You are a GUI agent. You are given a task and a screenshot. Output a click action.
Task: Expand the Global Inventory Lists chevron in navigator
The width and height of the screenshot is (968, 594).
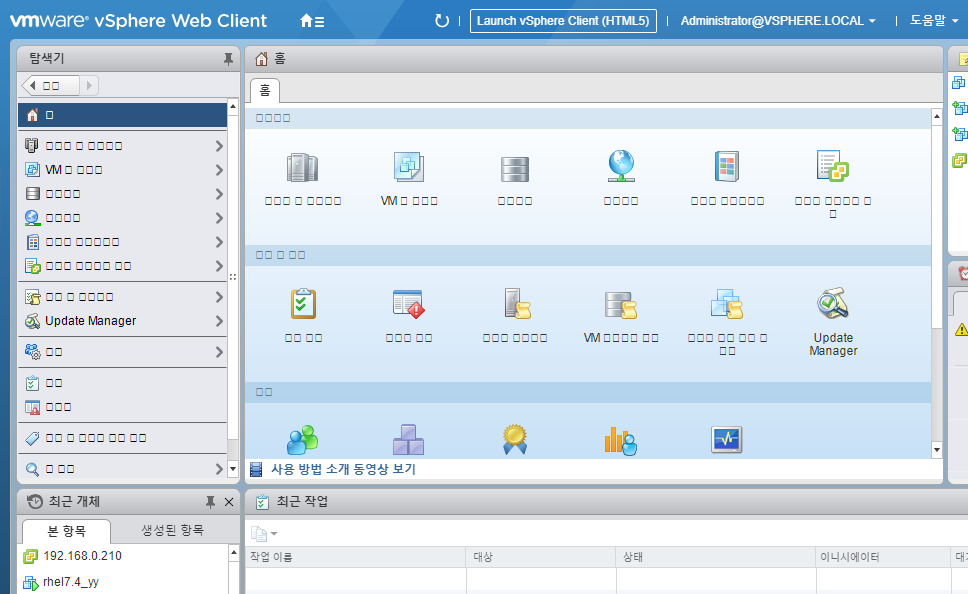coord(219,266)
